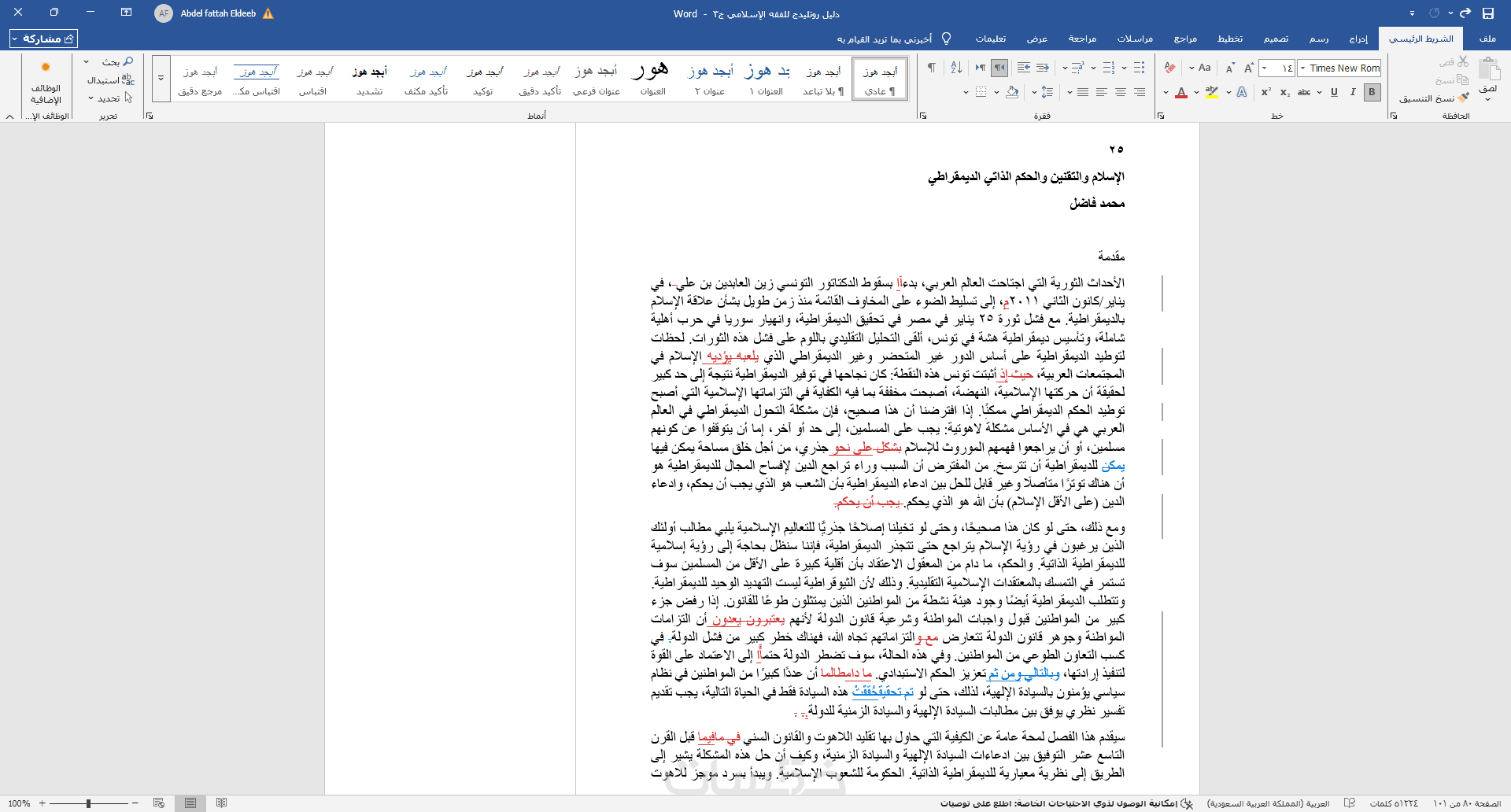Screen dimensions: 1511x812
Task: Click the Sort A-Z icon
Action: pos(956,68)
